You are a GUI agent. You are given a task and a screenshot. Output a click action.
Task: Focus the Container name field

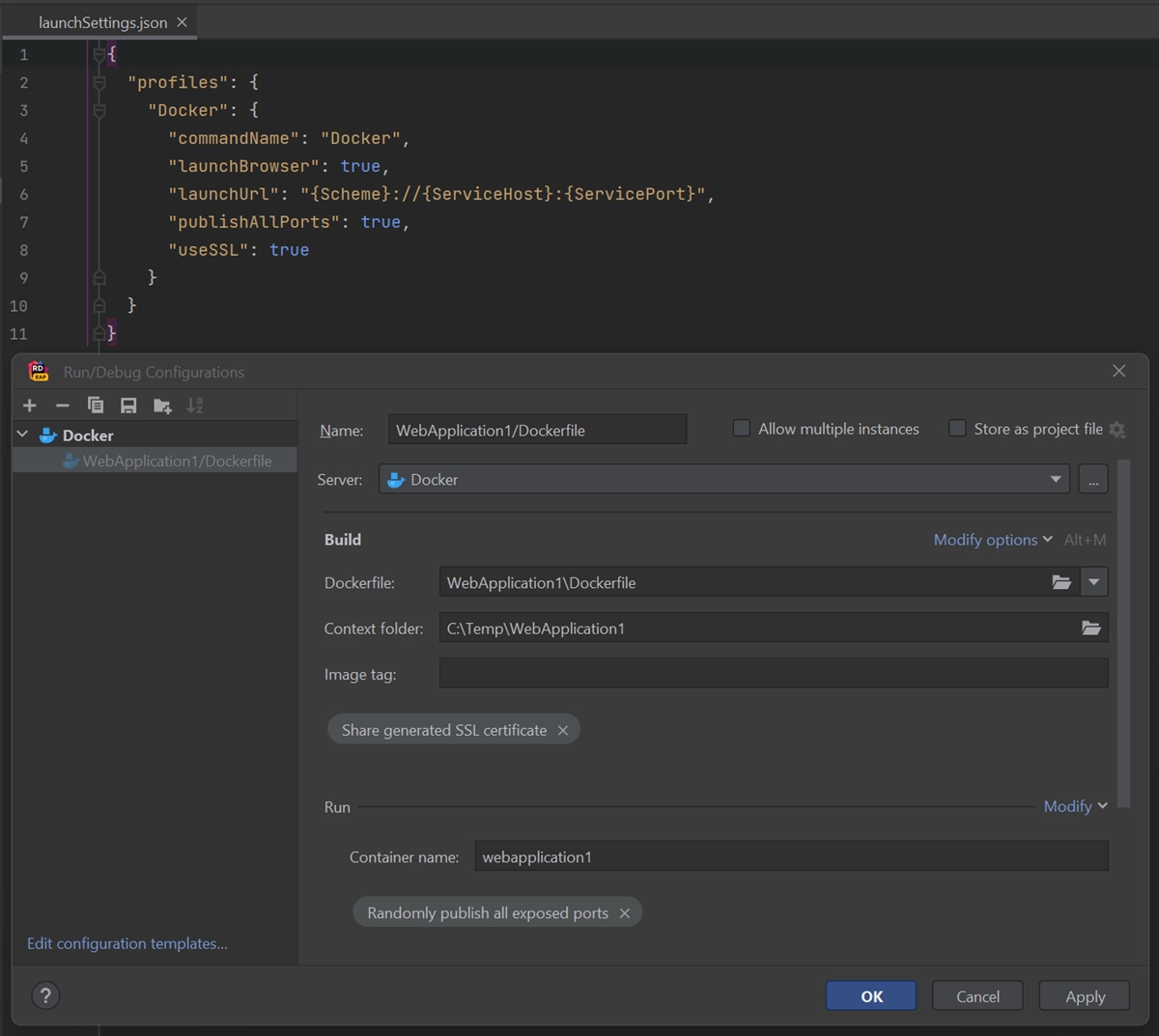[x=791, y=856]
